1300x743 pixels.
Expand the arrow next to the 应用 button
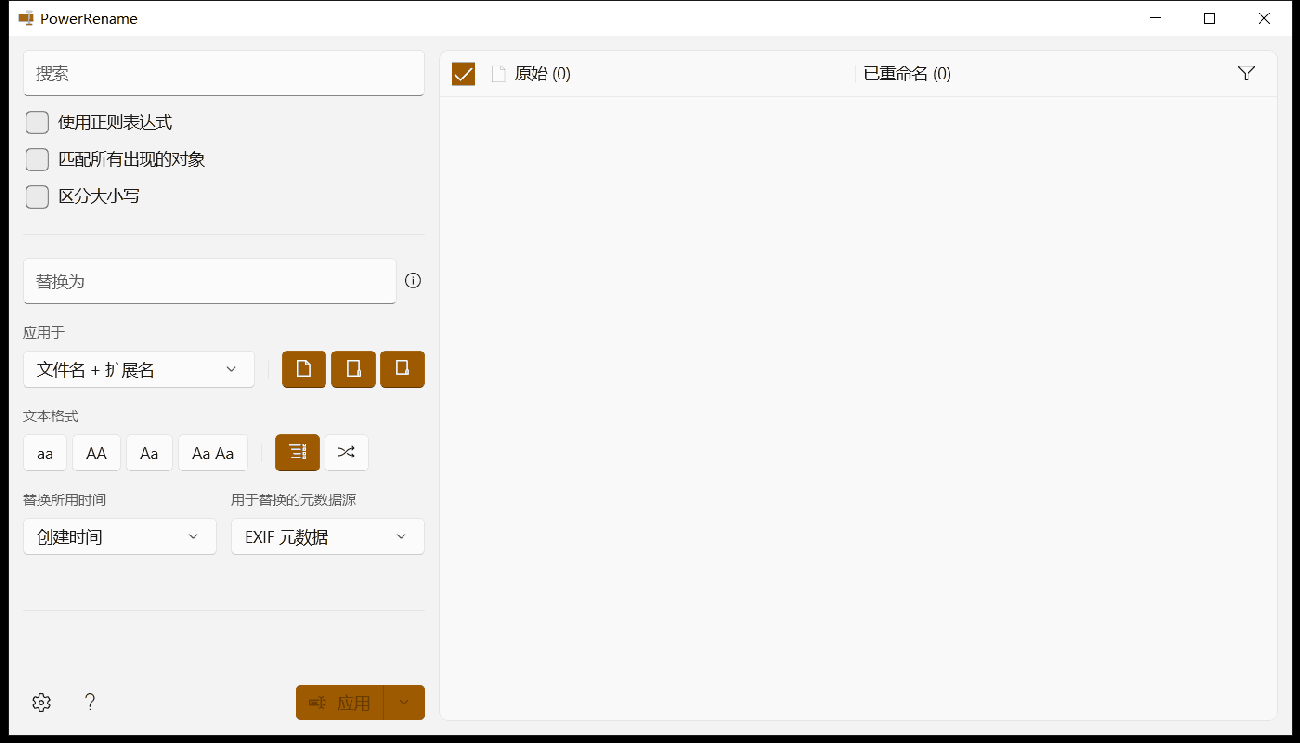404,702
